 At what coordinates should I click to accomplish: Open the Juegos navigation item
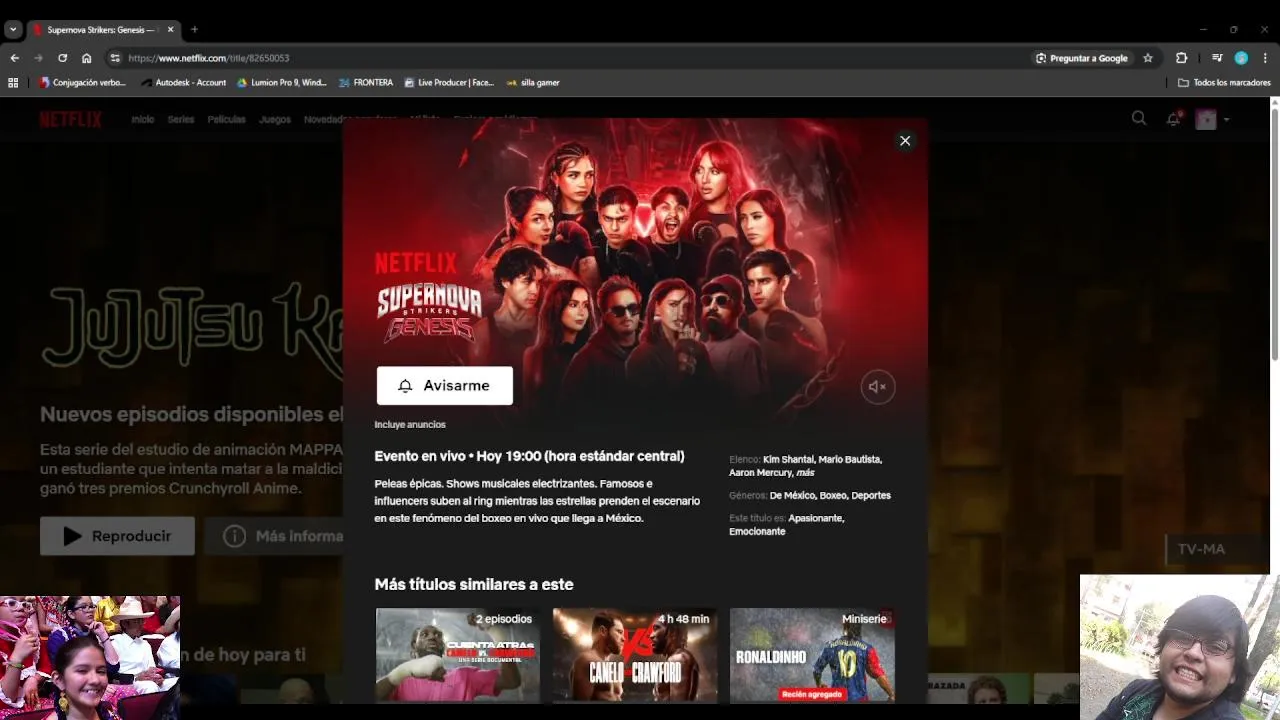[x=275, y=119]
